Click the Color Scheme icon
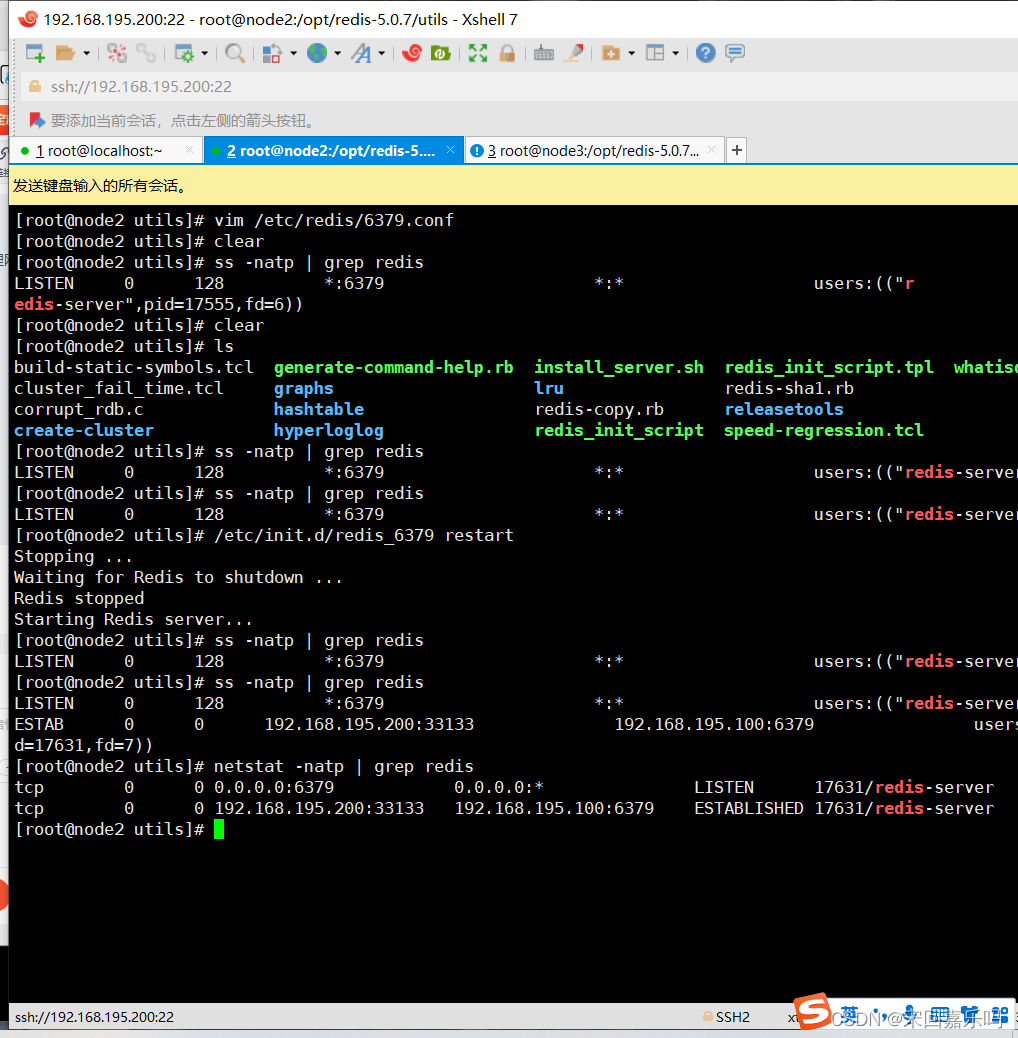 coord(272,53)
